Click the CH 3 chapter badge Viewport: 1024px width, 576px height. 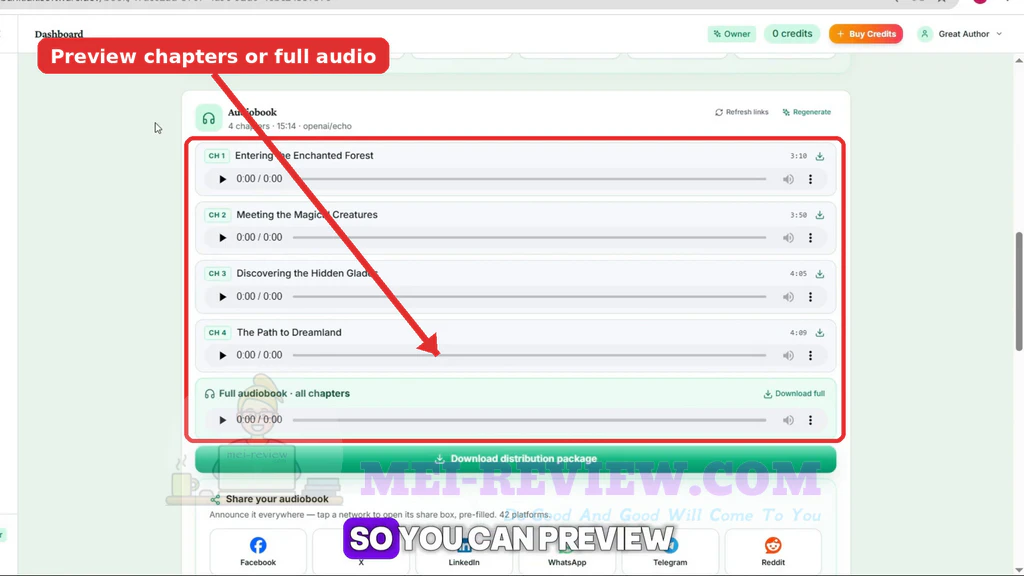coord(217,274)
